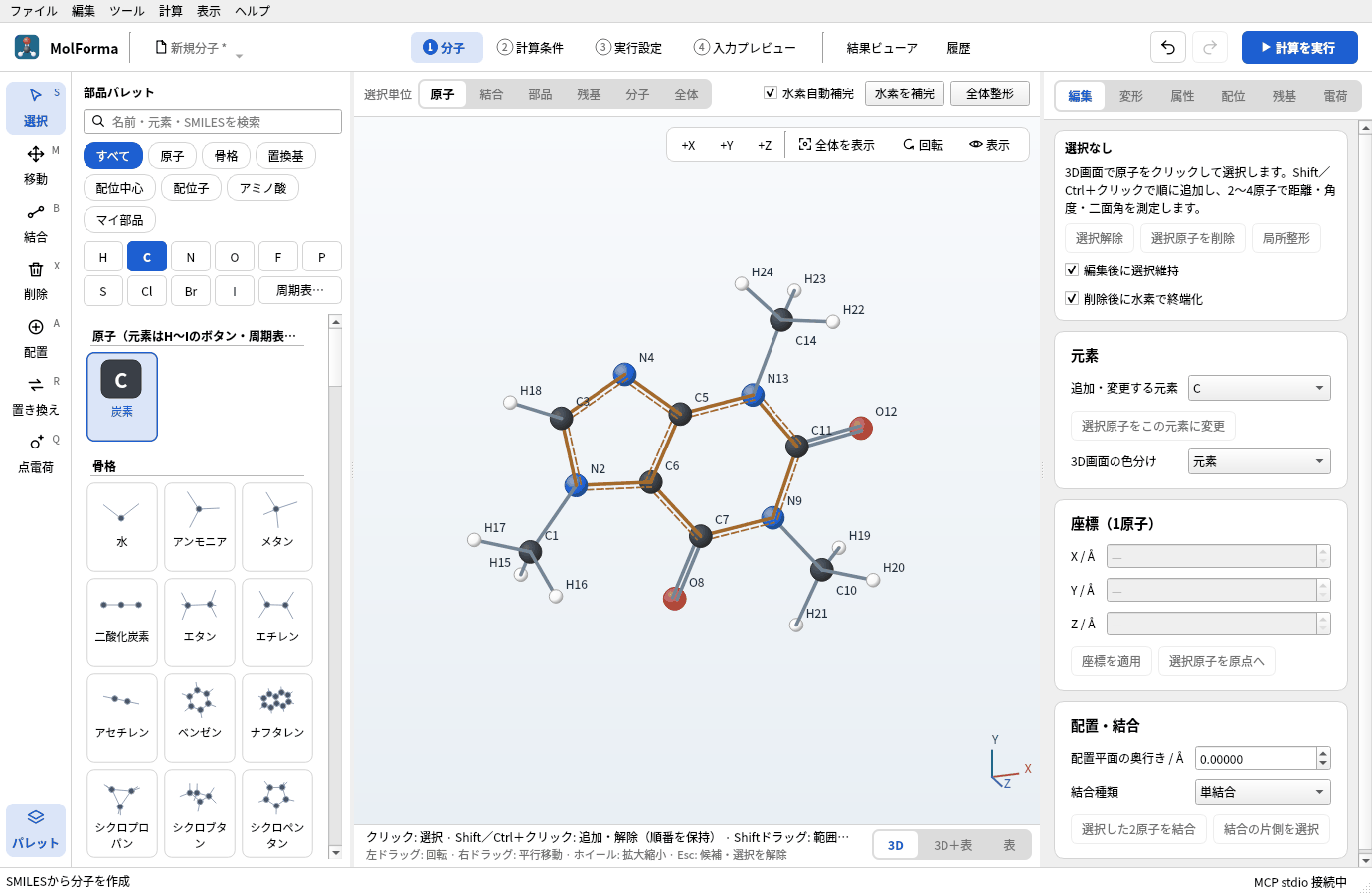Insert the 二酸化炭素 skeleton template
The image size is (1372, 895).
[x=122, y=623]
